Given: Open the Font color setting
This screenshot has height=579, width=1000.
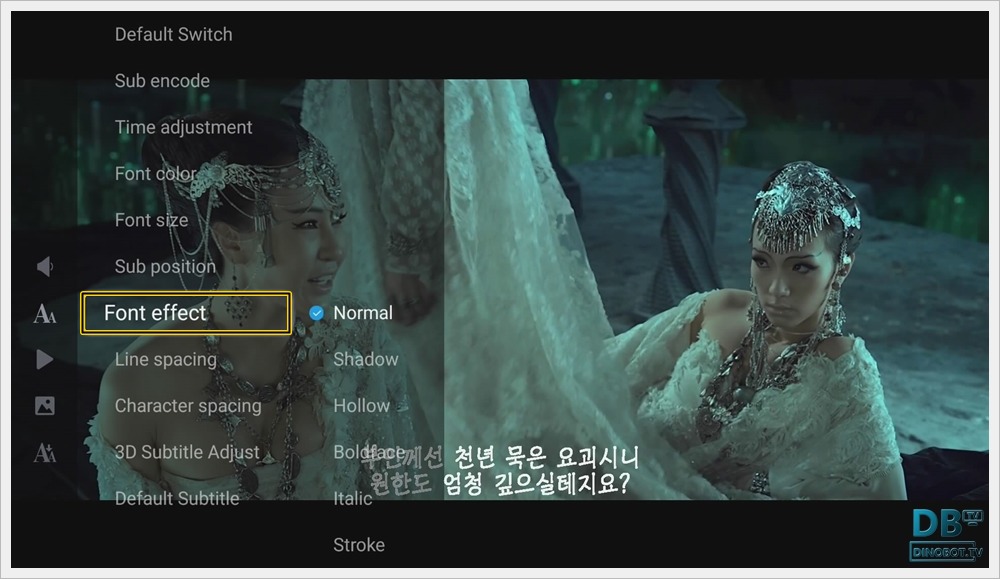Looking at the screenshot, I should pos(156,173).
